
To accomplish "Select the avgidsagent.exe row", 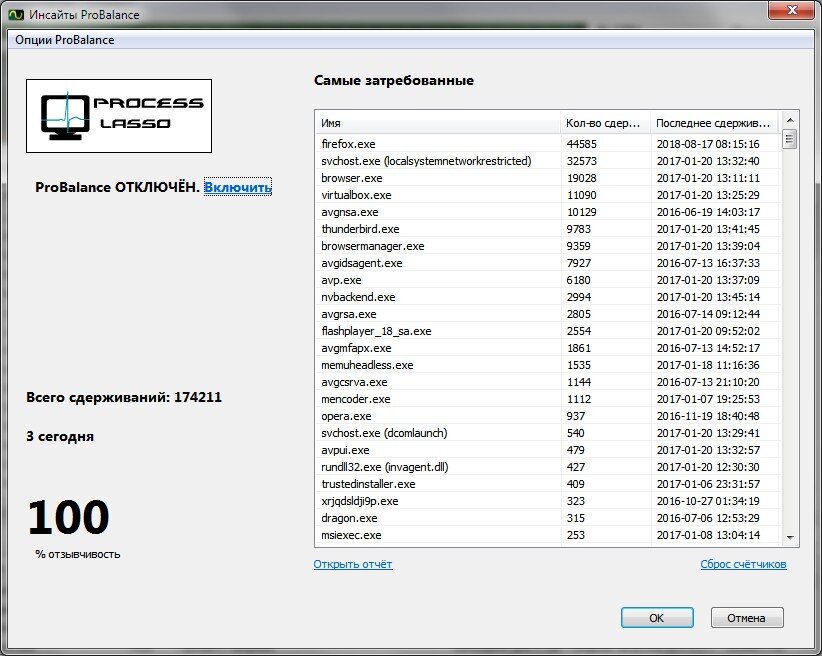I will [548, 263].
